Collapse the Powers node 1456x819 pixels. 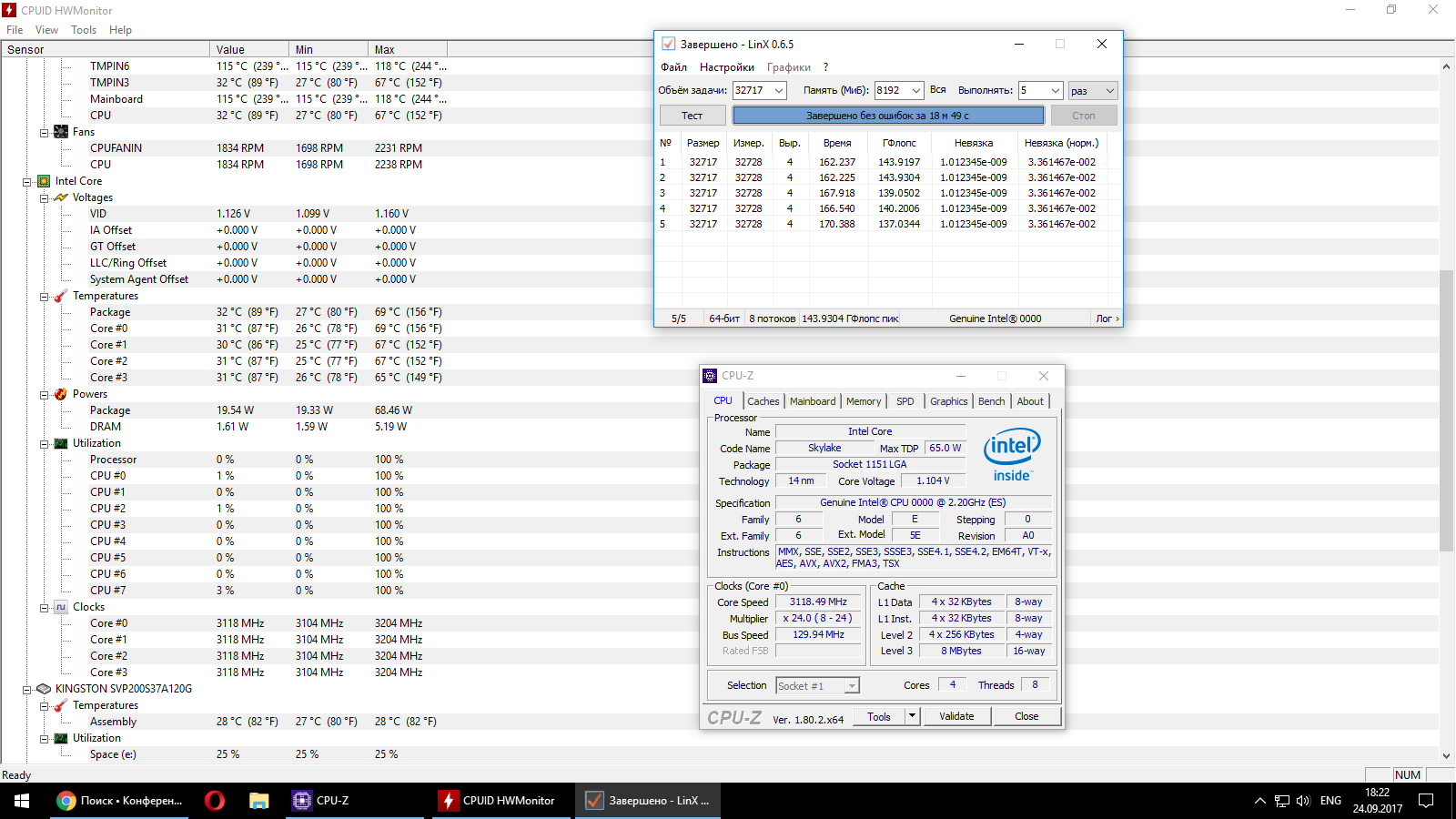44,394
